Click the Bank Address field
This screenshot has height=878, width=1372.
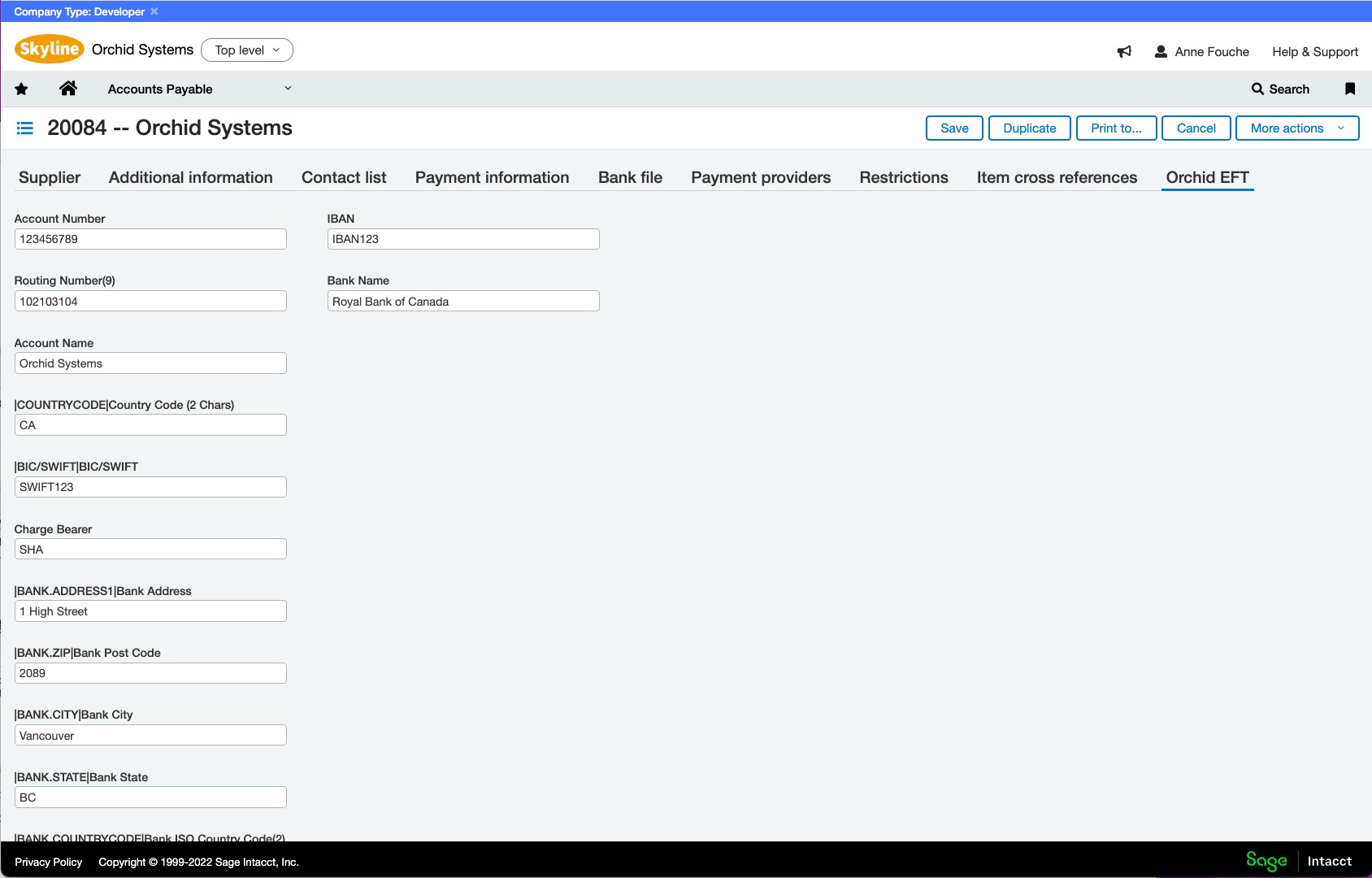[150, 611]
